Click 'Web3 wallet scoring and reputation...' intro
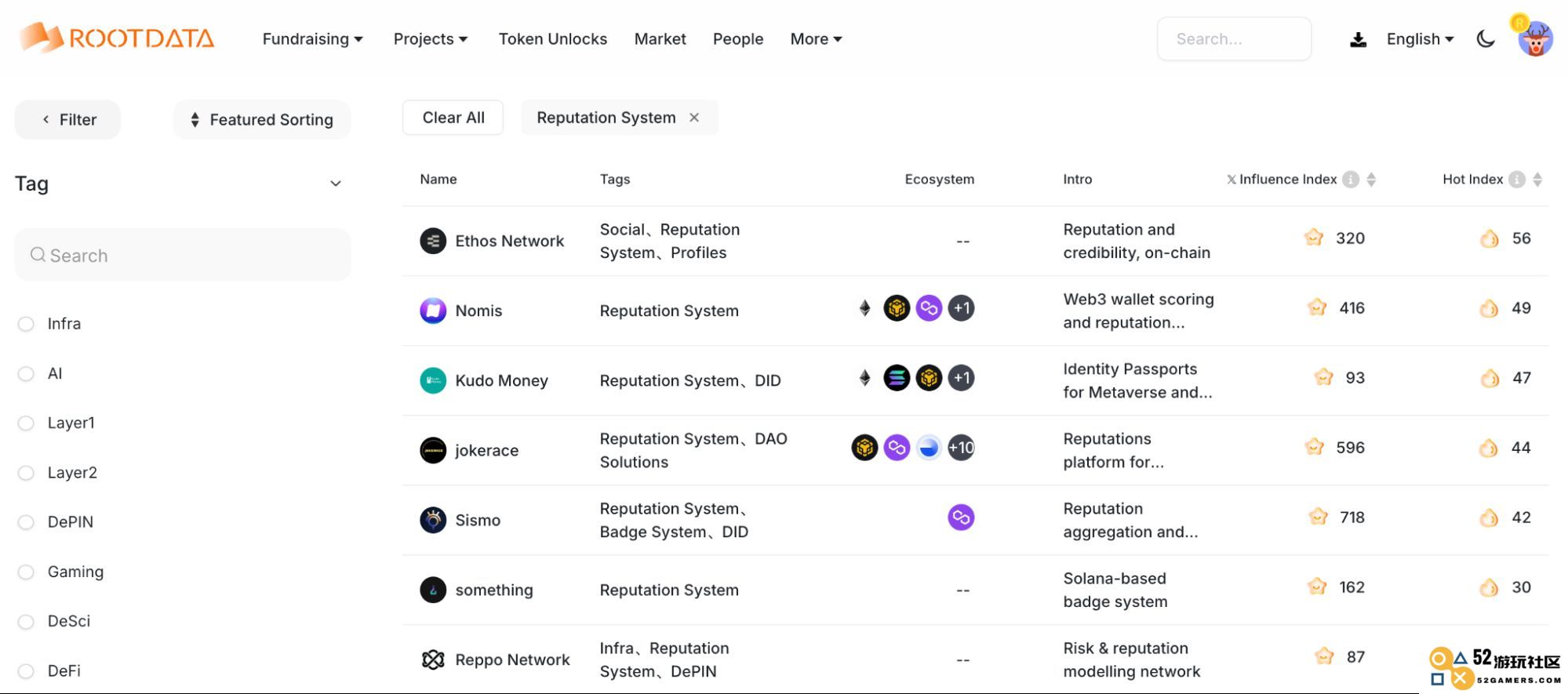The image size is (1568, 694). (x=1138, y=311)
